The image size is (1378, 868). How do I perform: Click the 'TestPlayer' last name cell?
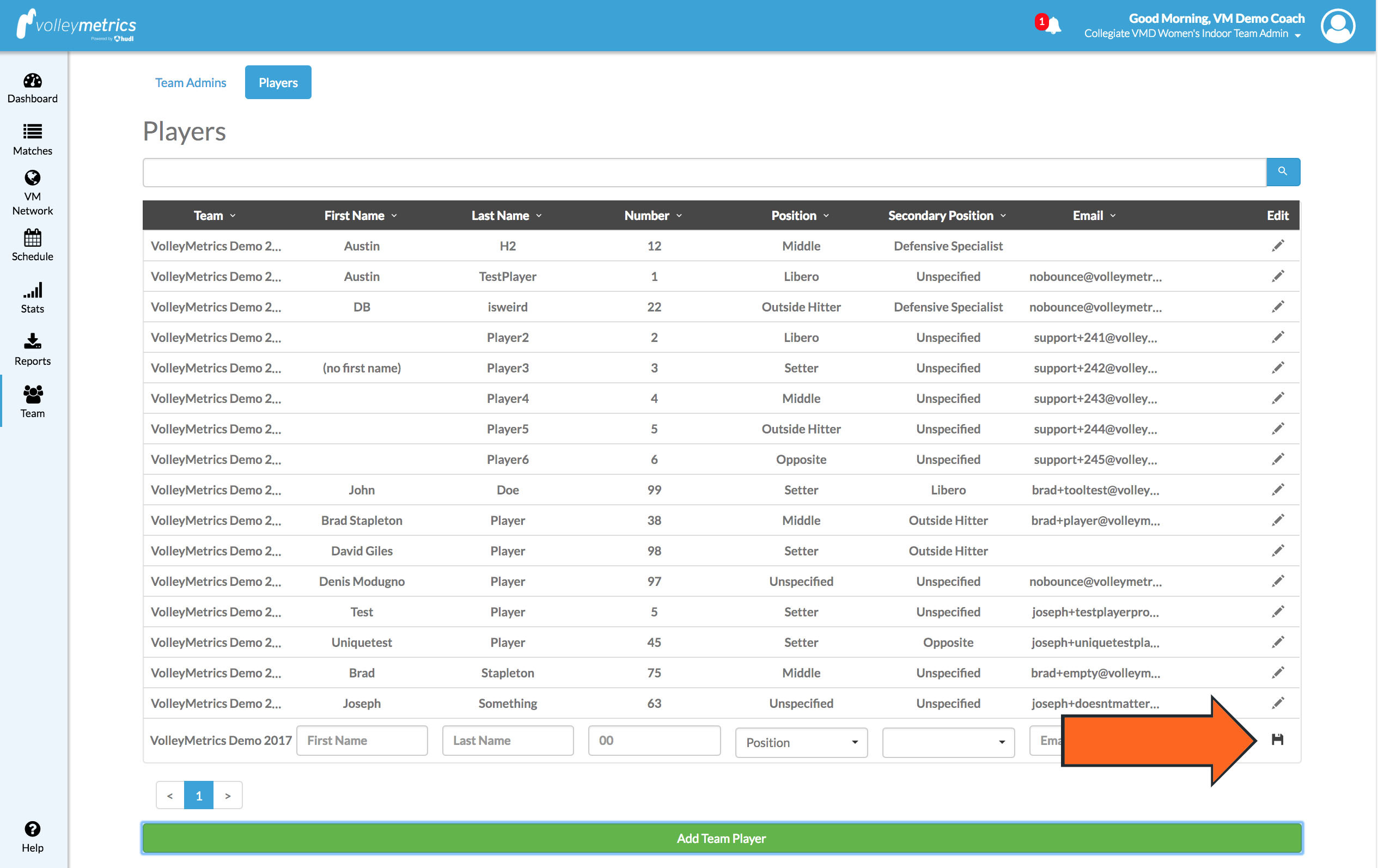click(508, 277)
